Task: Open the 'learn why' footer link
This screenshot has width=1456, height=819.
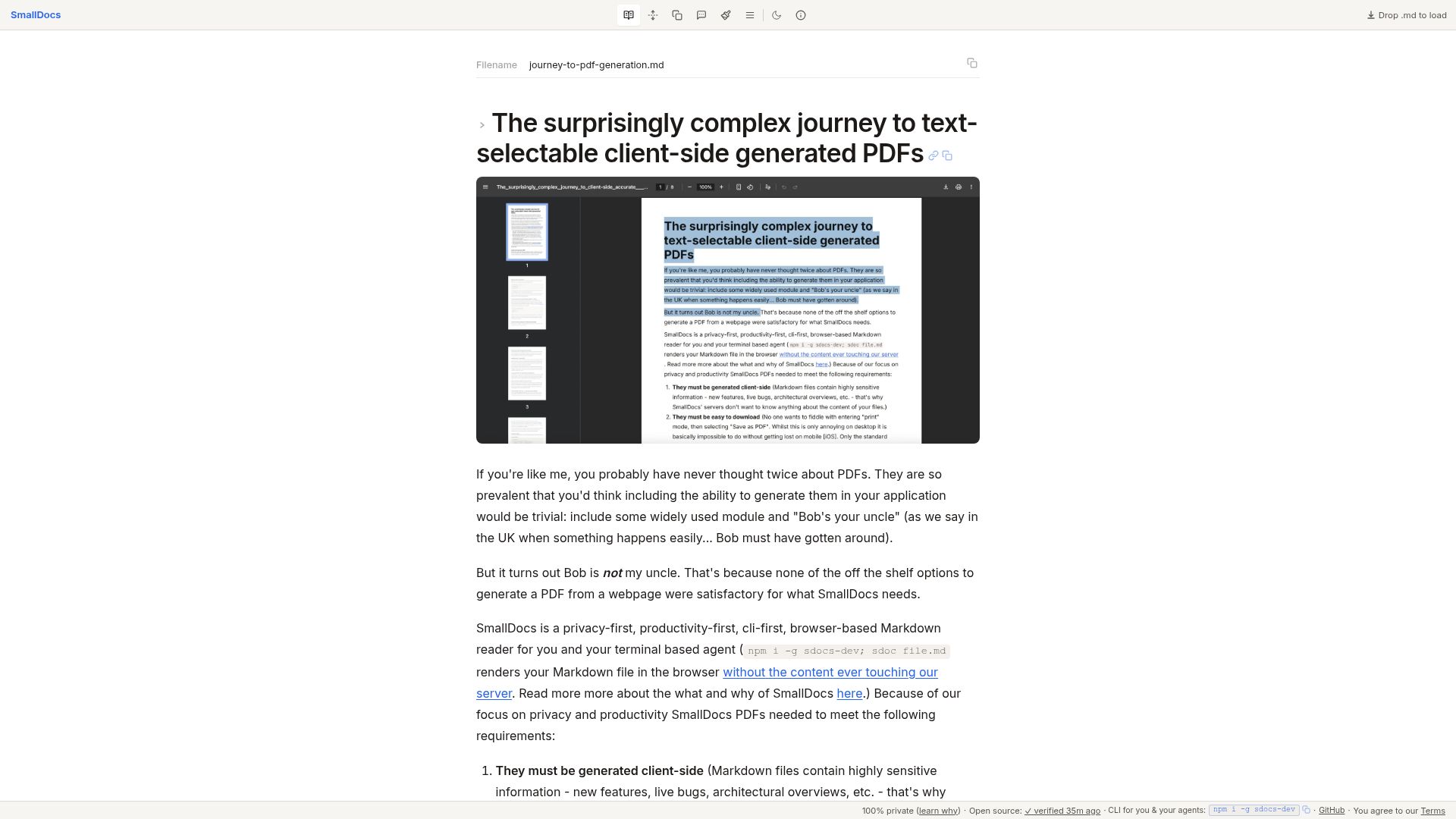Action: [938, 811]
